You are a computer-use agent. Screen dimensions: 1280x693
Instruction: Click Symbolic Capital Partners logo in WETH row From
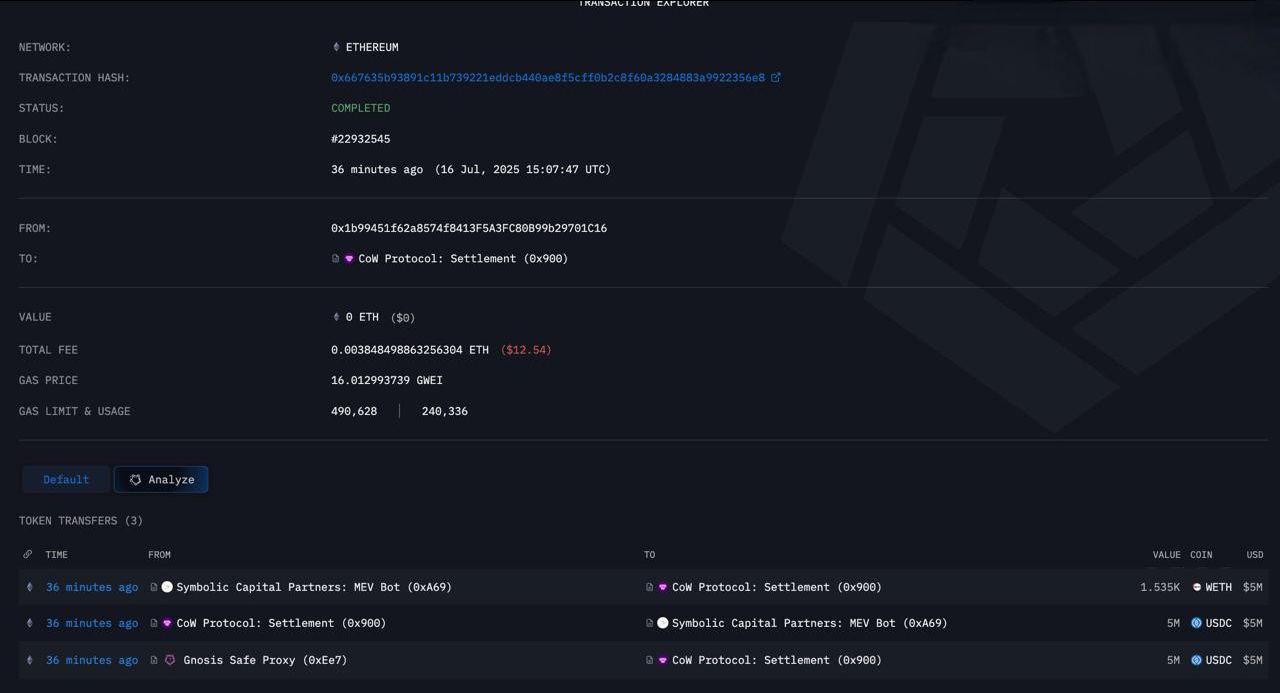tap(167, 588)
